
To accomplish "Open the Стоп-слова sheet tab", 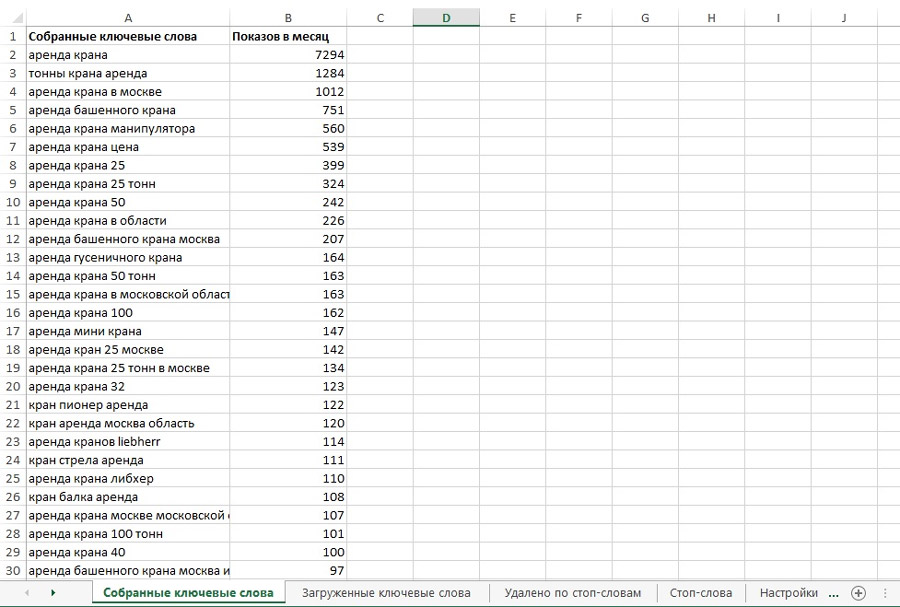I will click(701, 593).
